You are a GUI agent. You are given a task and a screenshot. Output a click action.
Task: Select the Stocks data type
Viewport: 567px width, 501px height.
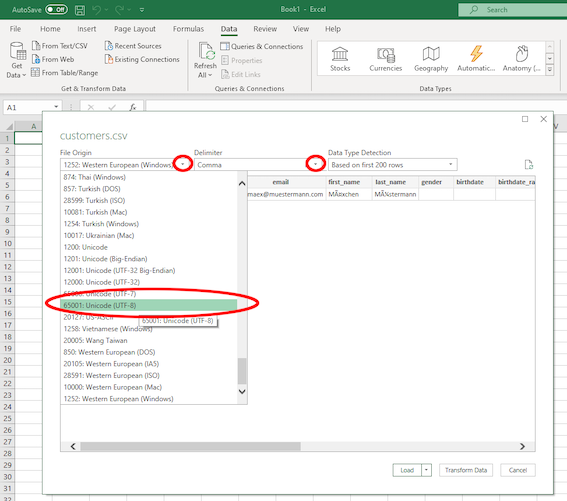coord(340,59)
